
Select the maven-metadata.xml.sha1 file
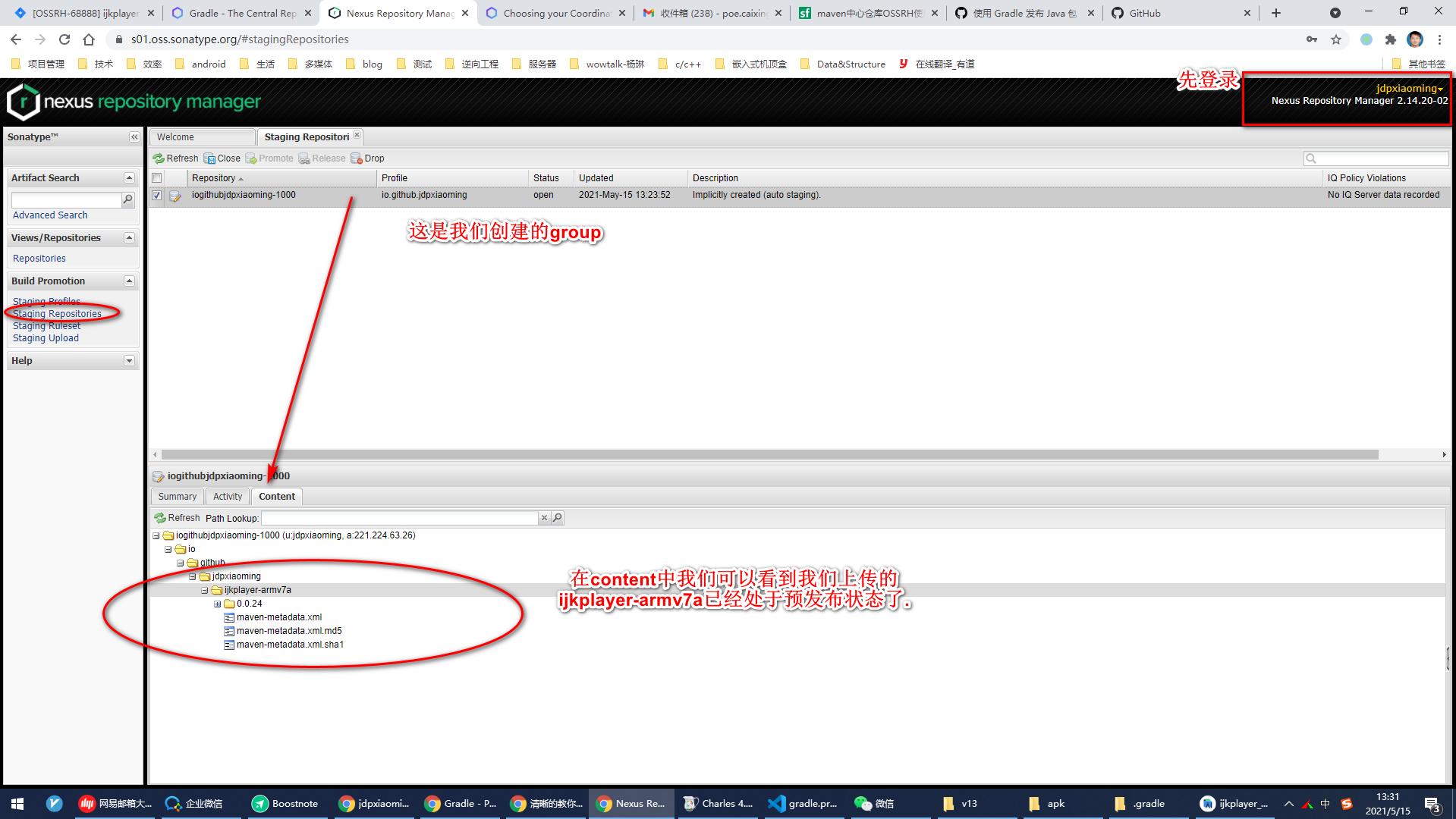pos(290,645)
